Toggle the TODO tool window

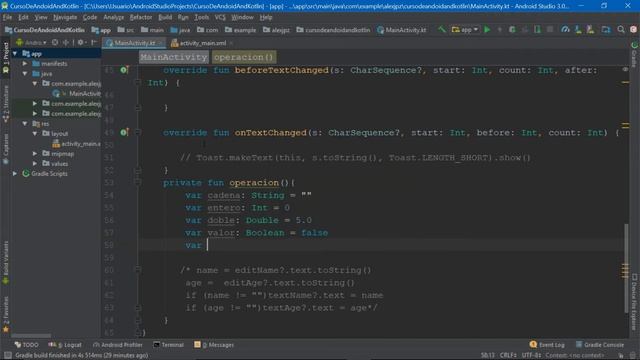(x=27, y=345)
